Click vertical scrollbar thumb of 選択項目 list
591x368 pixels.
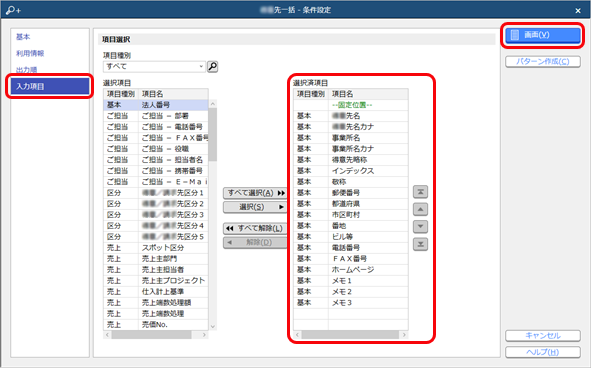[x=213, y=134]
